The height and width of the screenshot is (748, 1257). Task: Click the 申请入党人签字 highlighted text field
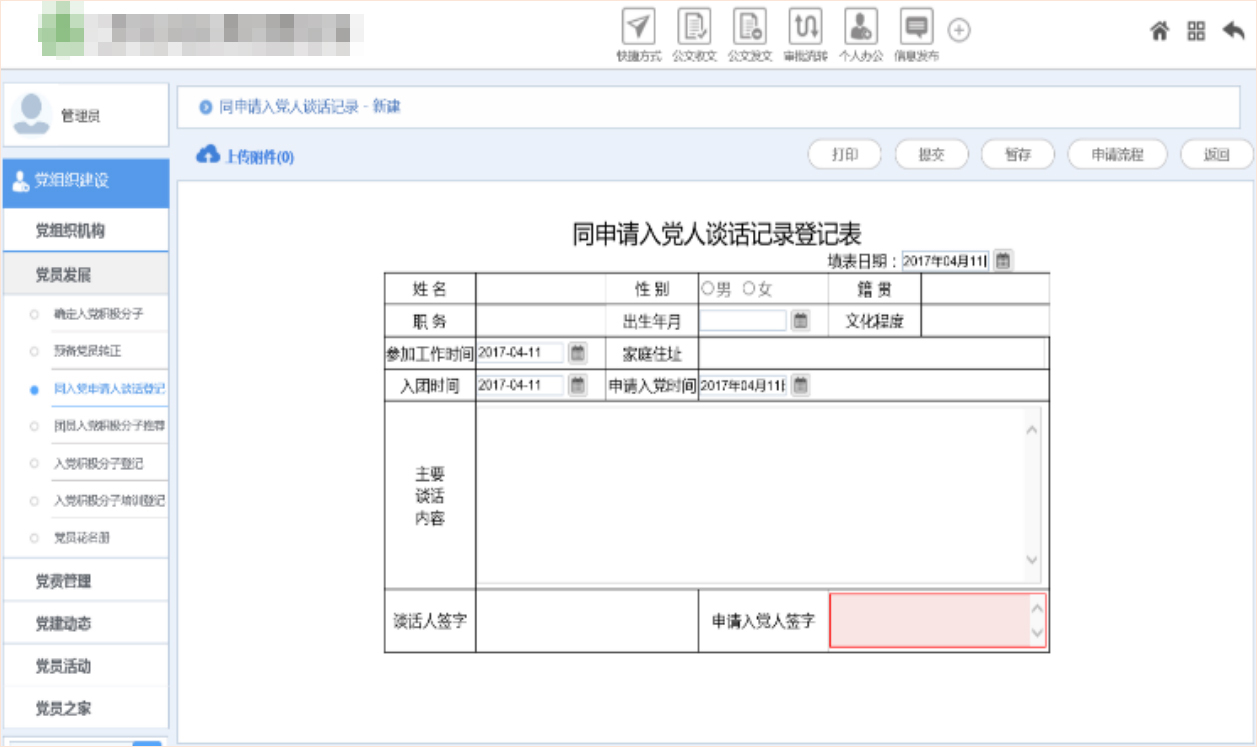(929, 621)
